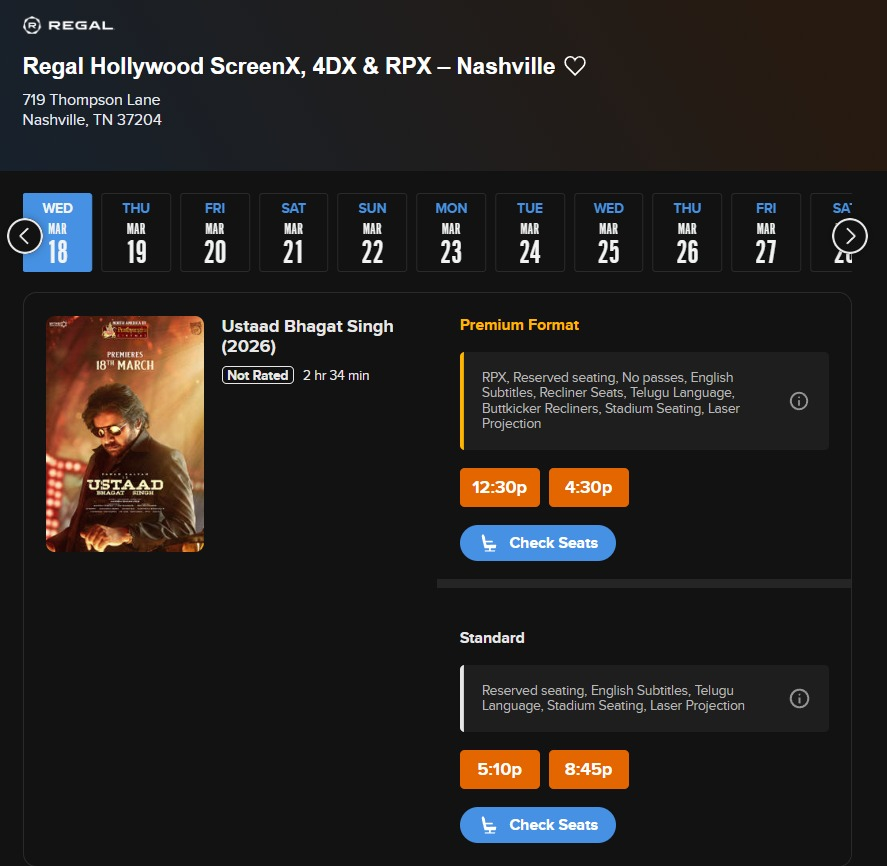
Task: Click Check Seats under Premium Format
Action: (538, 542)
